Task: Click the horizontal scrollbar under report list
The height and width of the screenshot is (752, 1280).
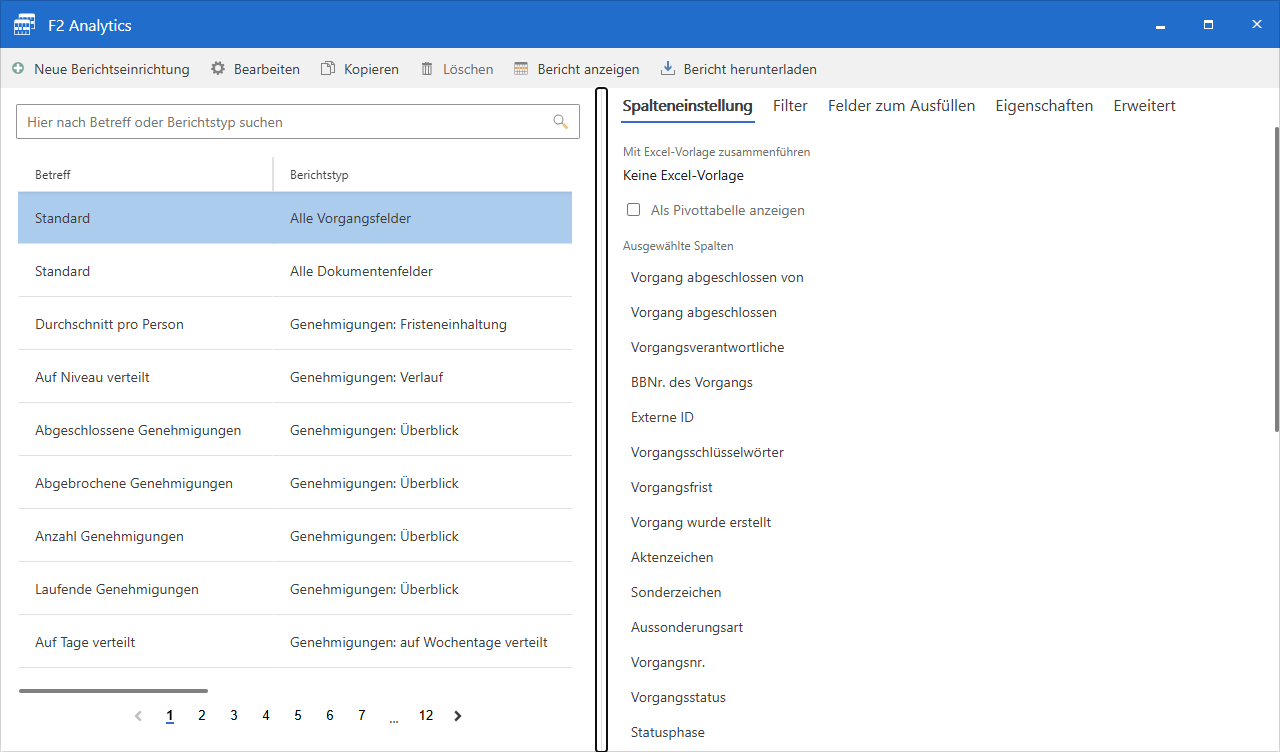Action: click(113, 691)
